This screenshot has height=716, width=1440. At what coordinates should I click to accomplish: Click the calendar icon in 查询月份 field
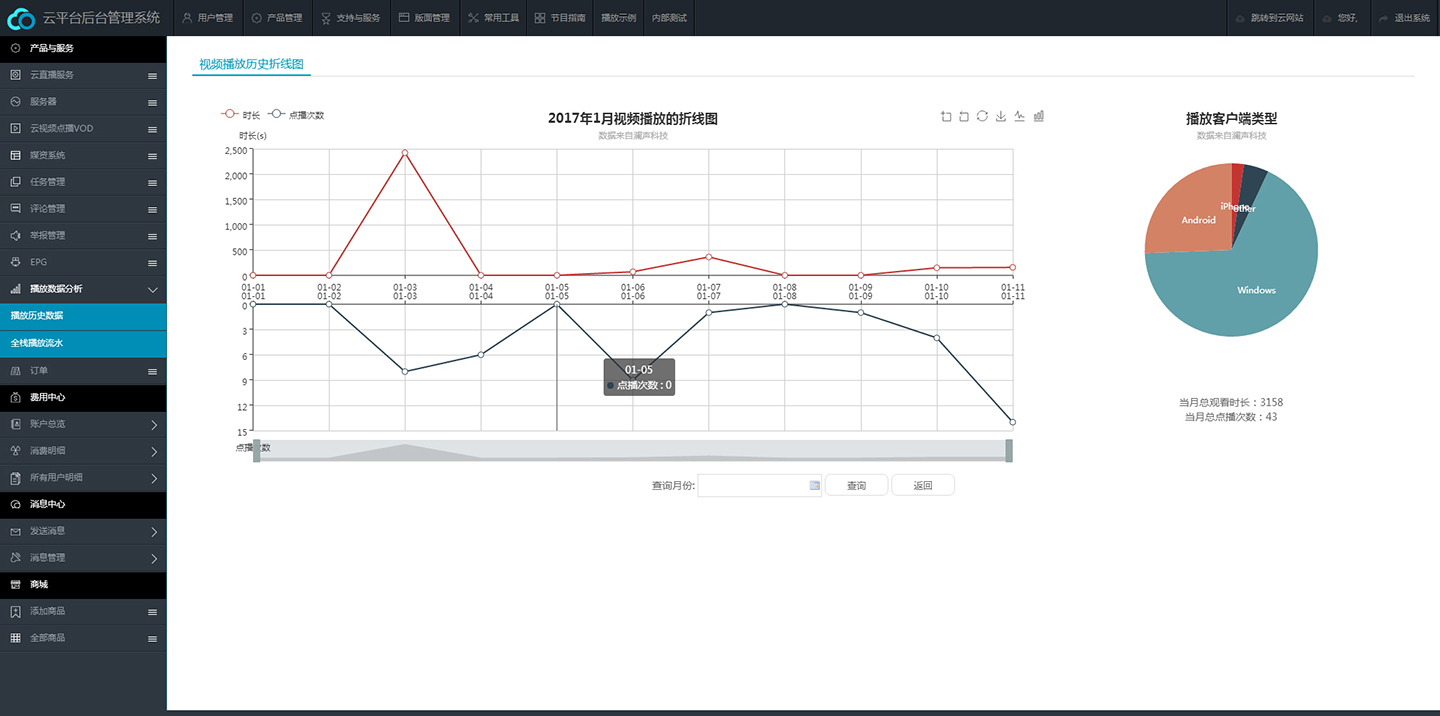pos(814,486)
